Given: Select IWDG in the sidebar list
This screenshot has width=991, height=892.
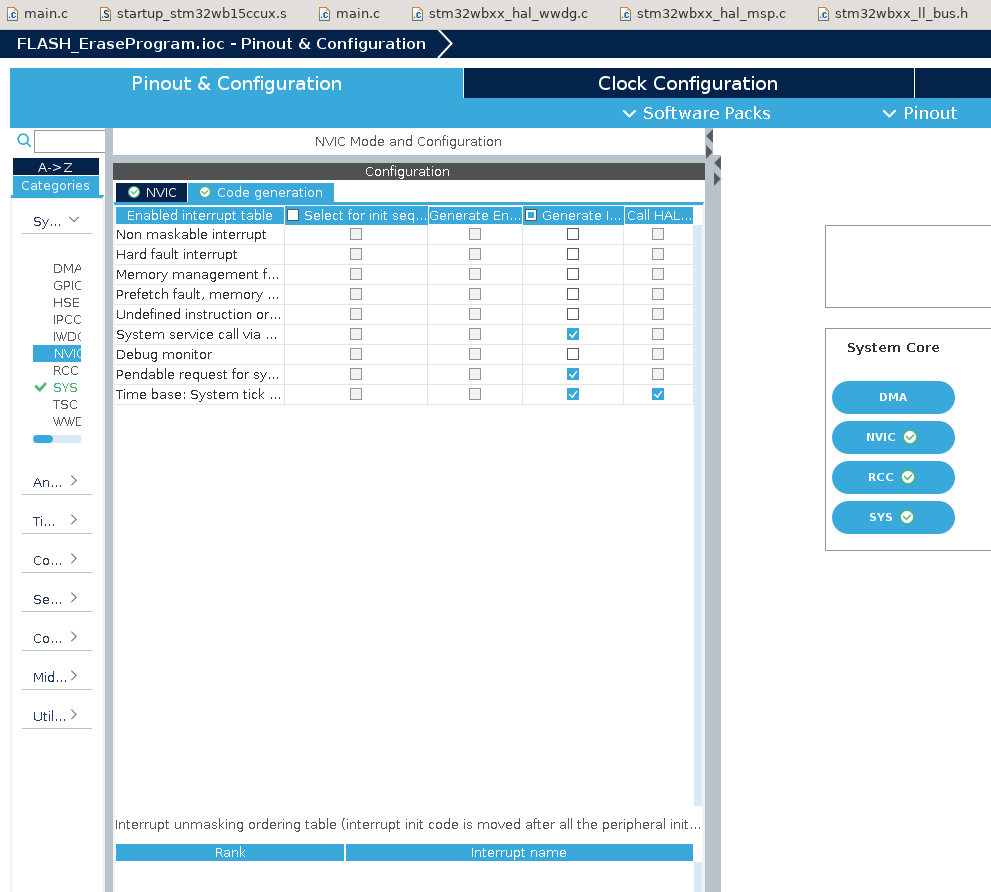Looking at the screenshot, I should (67, 336).
